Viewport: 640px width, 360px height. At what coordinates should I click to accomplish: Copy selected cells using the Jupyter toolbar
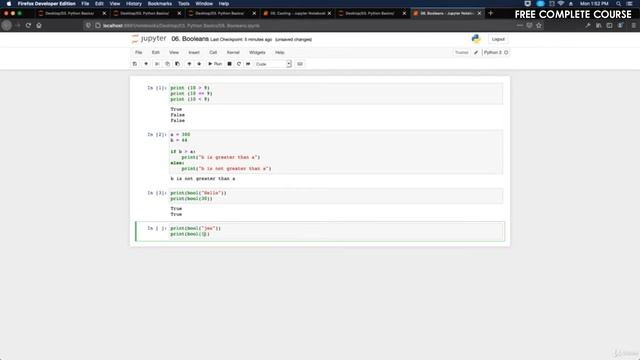click(x=167, y=64)
